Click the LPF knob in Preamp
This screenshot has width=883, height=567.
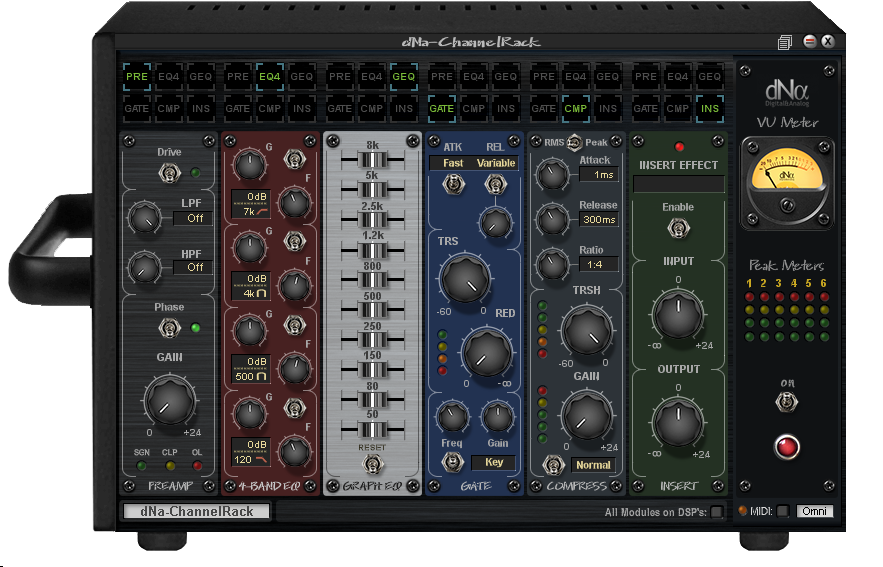coord(144,218)
